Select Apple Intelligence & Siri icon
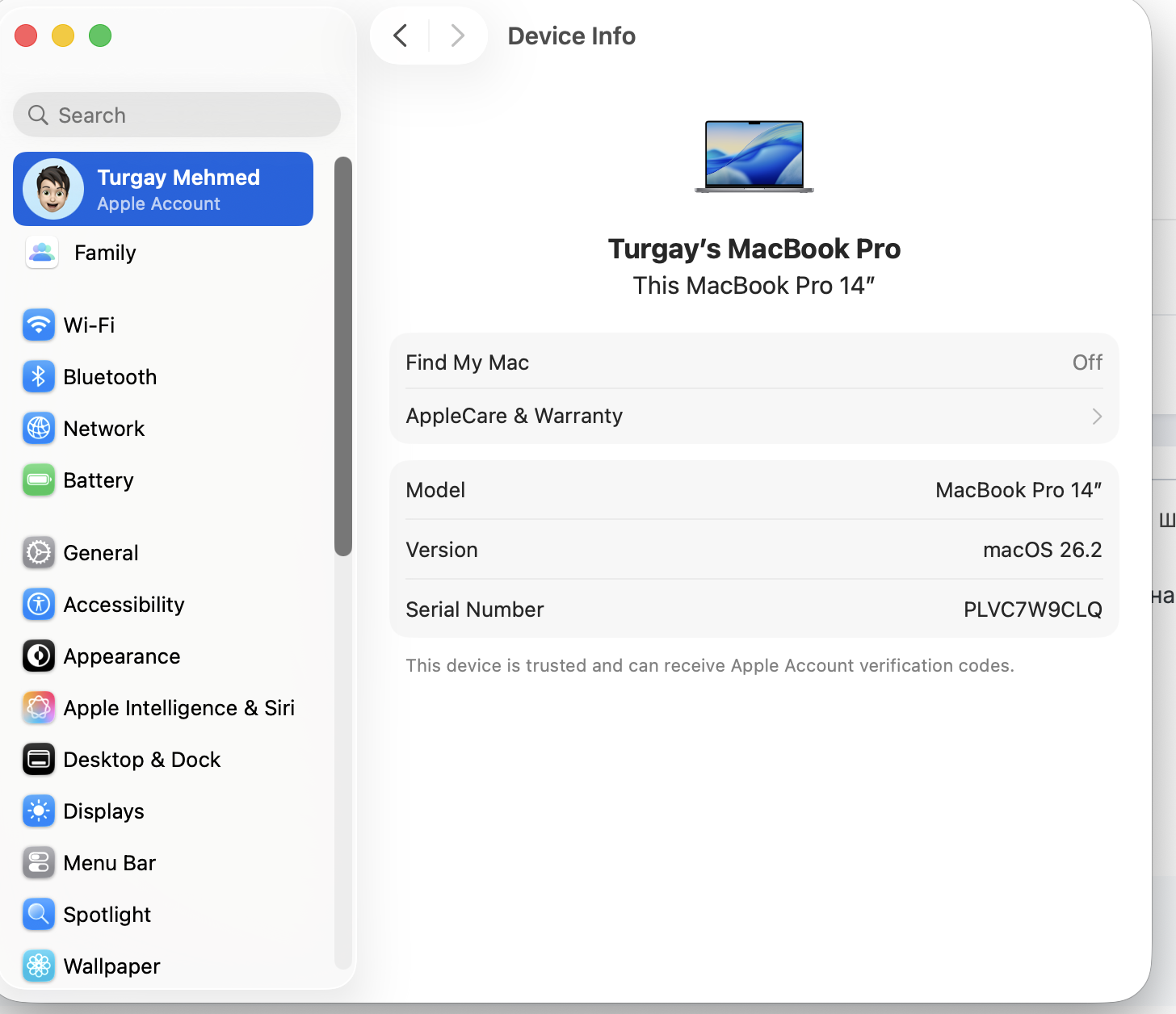The height and width of the screenshot is (1014, 1176). [39, 708]
